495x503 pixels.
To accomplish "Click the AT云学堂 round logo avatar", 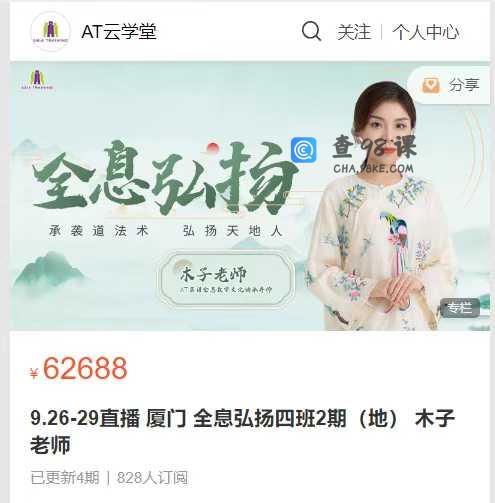I will tap(50, 31).
